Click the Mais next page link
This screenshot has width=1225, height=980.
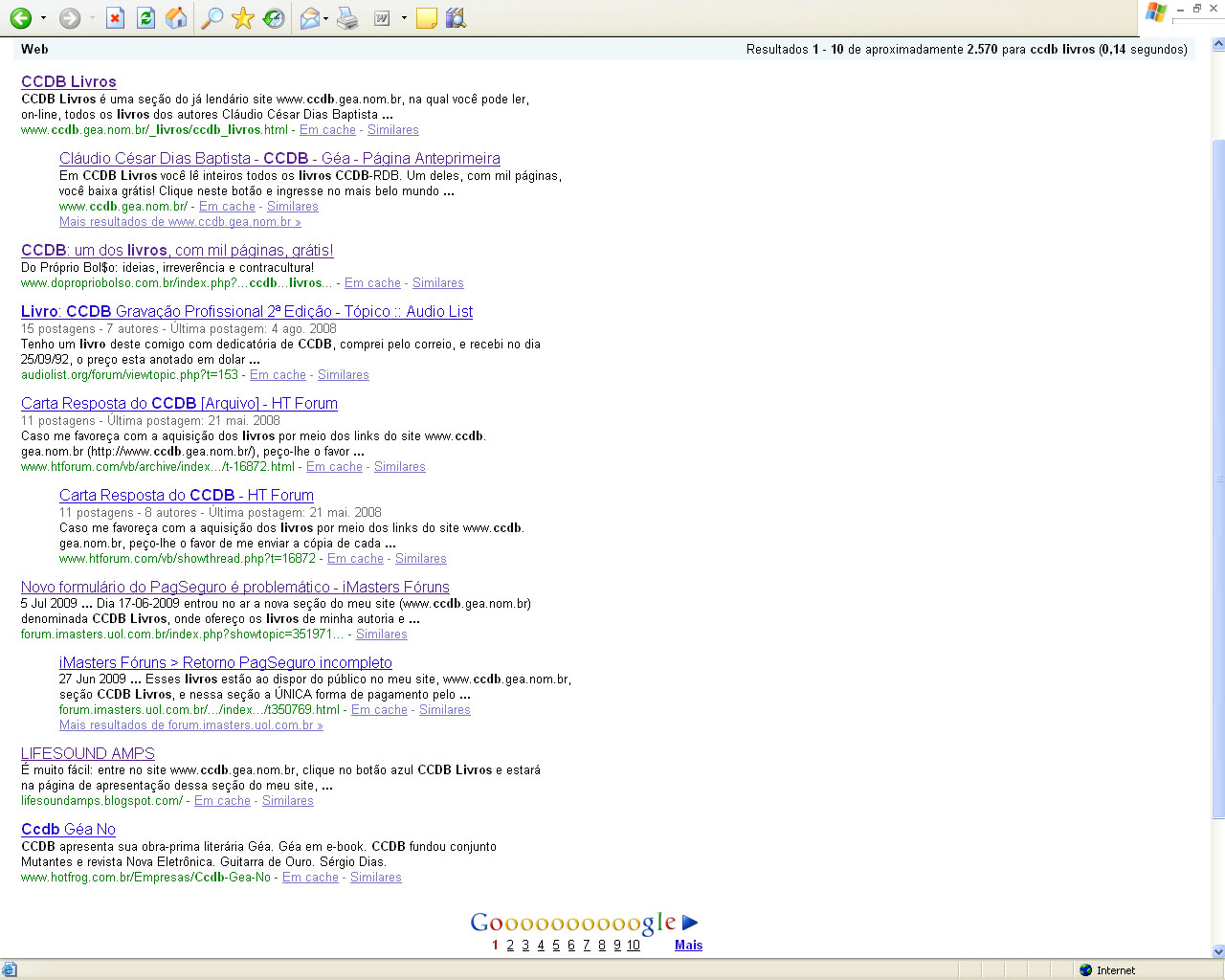(688, 946)
